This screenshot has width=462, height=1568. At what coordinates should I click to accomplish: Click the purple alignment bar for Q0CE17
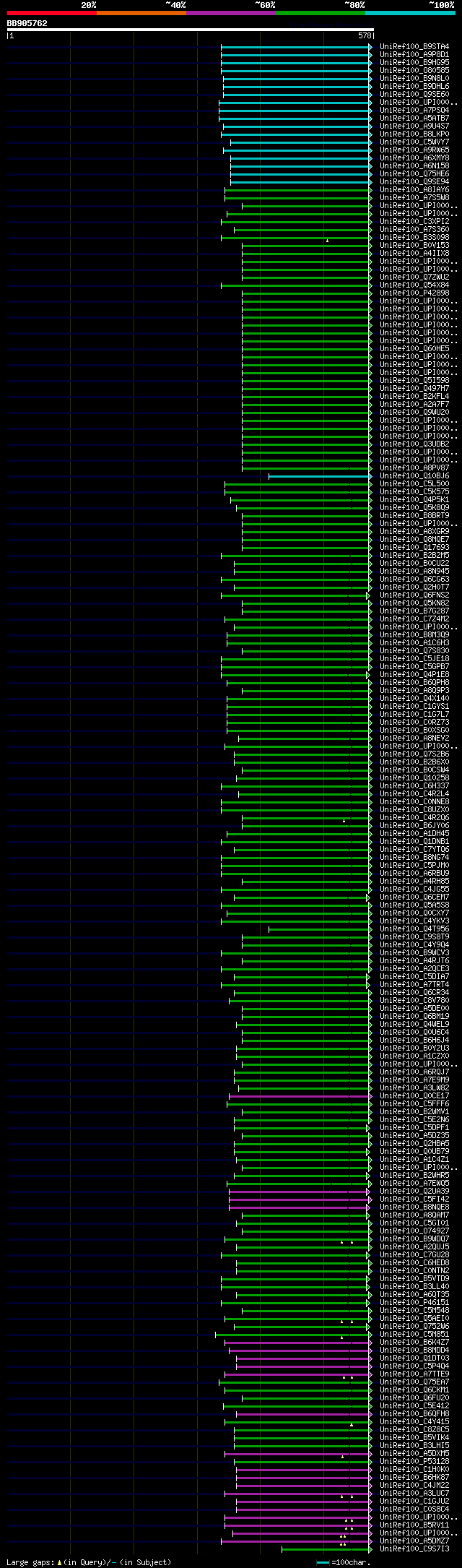(x=300, y=1096)
